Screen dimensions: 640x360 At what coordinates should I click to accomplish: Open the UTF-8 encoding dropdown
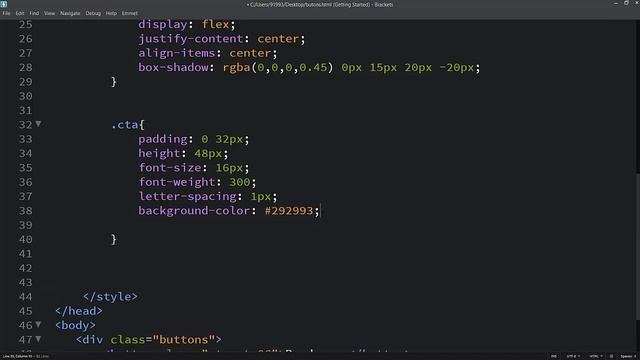[573, 356]
